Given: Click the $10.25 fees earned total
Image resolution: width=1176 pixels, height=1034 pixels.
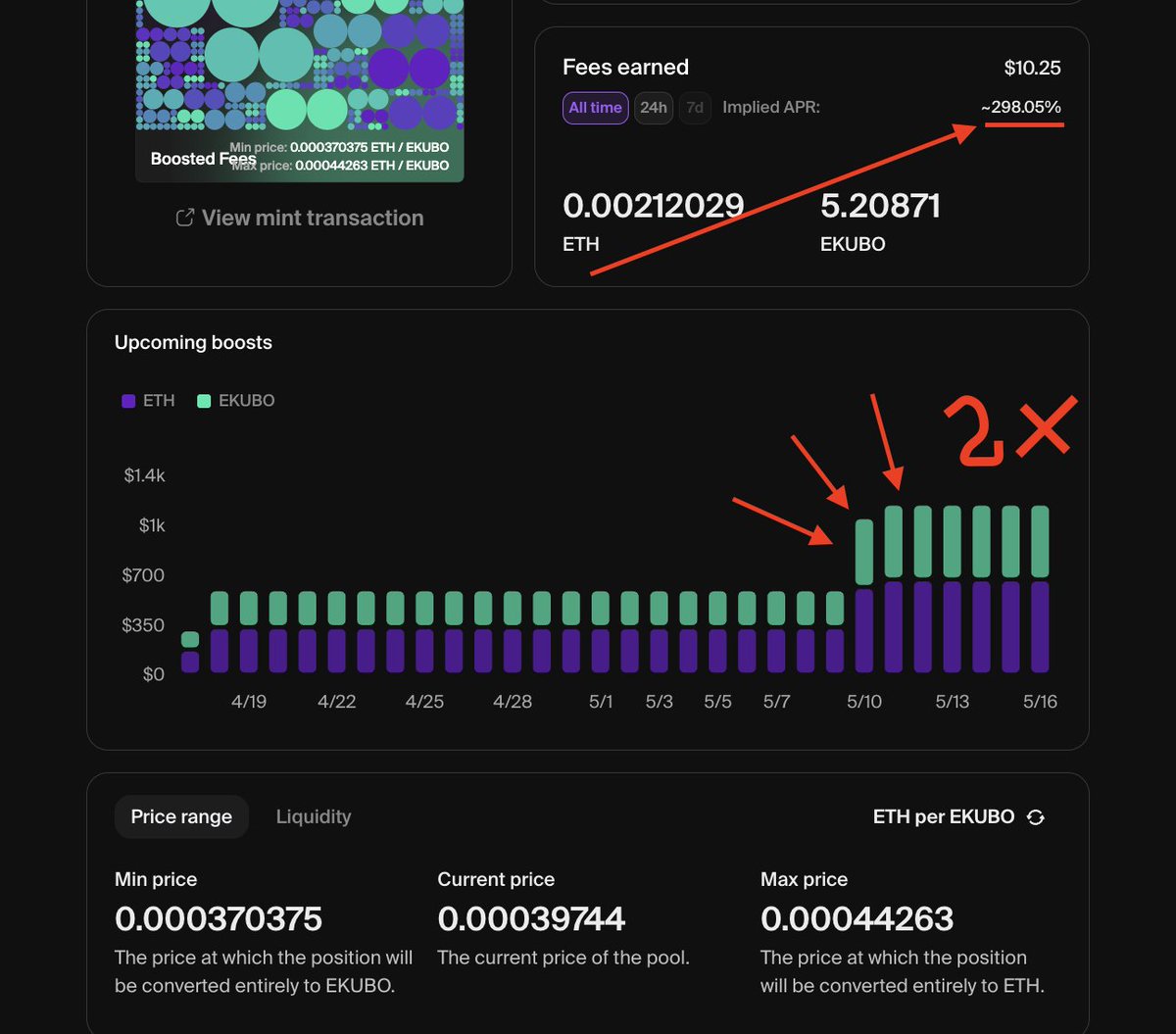Looking at the screenshot, I should point(1032,68).
